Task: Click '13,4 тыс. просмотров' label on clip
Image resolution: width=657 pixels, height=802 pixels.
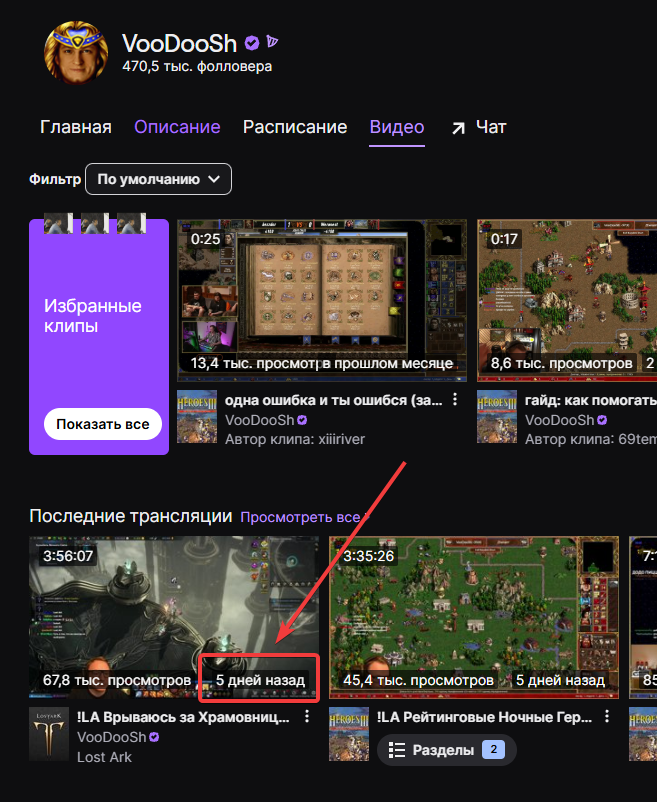Action: click(x=254, y=363)
